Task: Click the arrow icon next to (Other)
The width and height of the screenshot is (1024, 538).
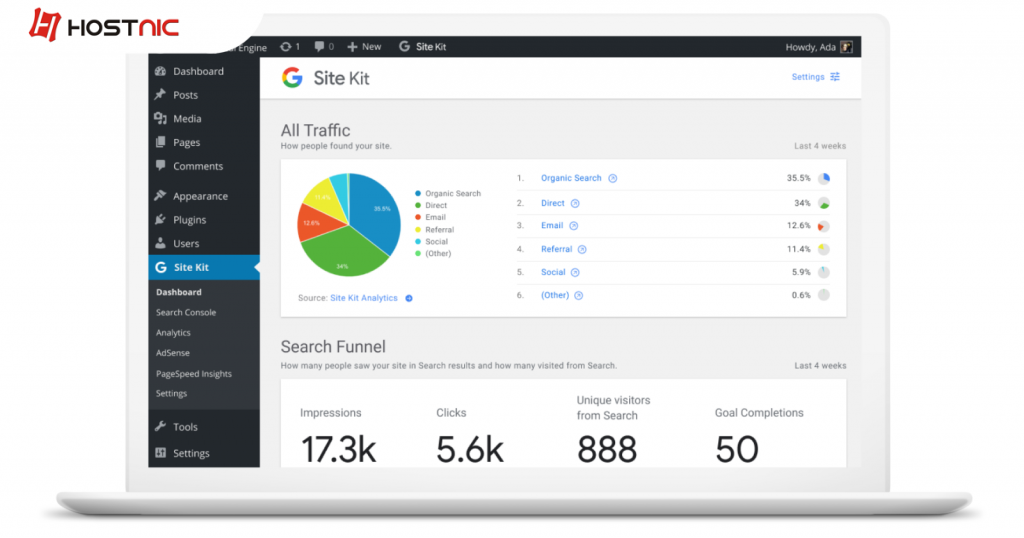Action: tap(579, 296)
